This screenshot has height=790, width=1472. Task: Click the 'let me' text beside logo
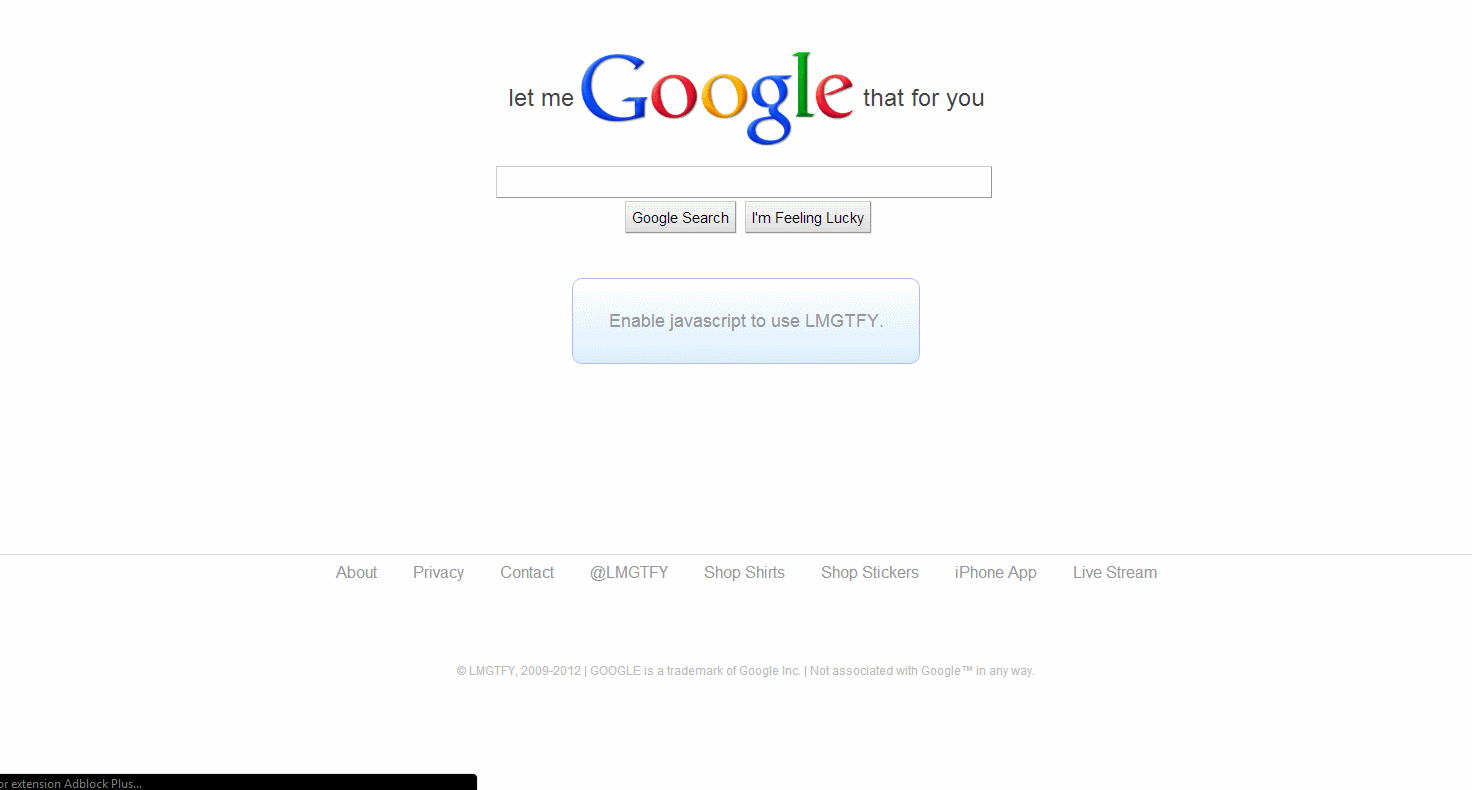541,98
